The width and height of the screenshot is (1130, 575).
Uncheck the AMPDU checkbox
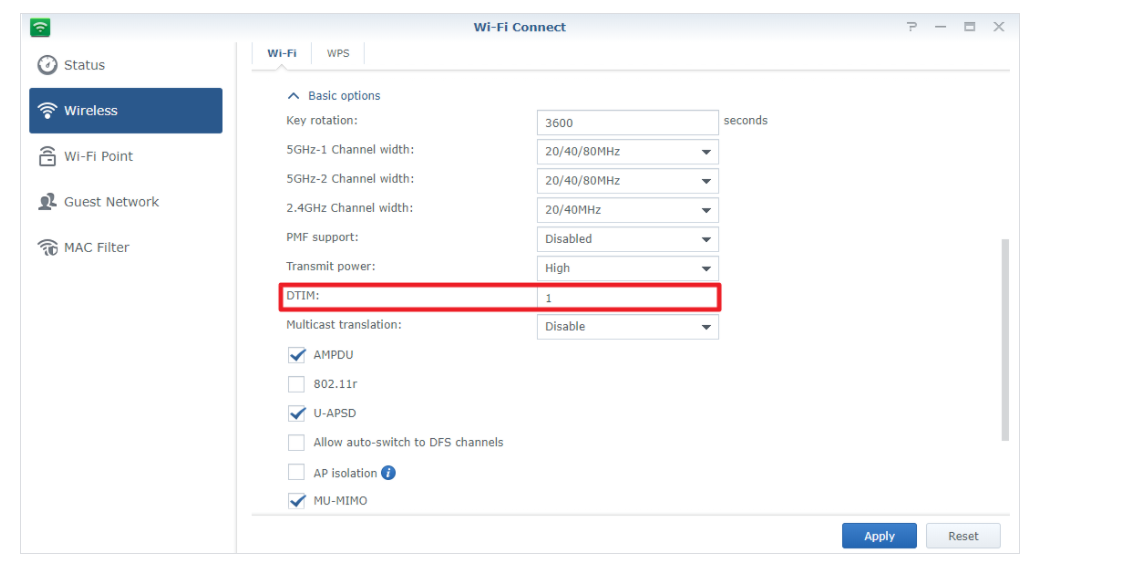pos(297,355)
